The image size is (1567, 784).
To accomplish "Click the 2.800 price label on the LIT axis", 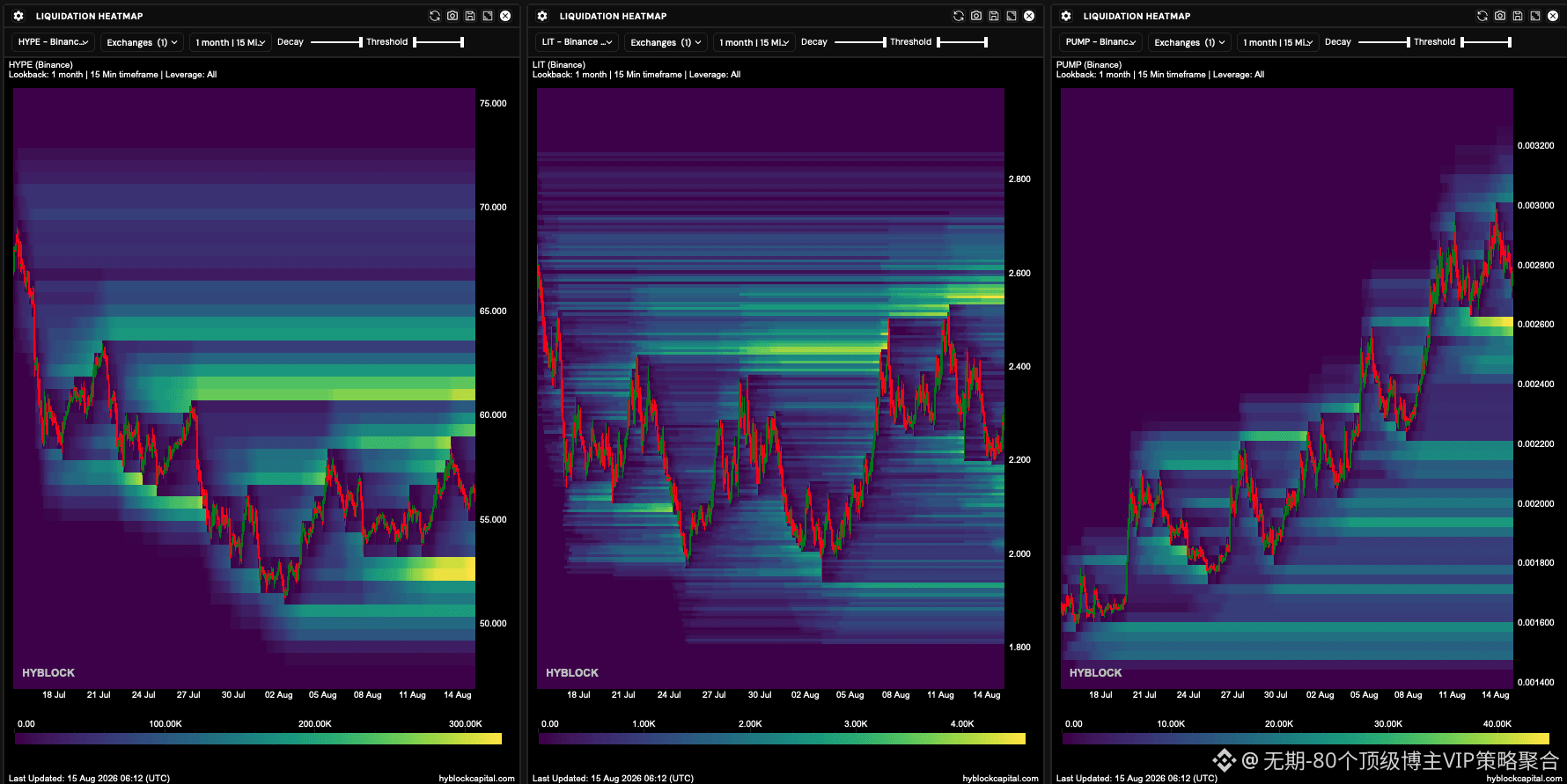I will (1019, 180).
